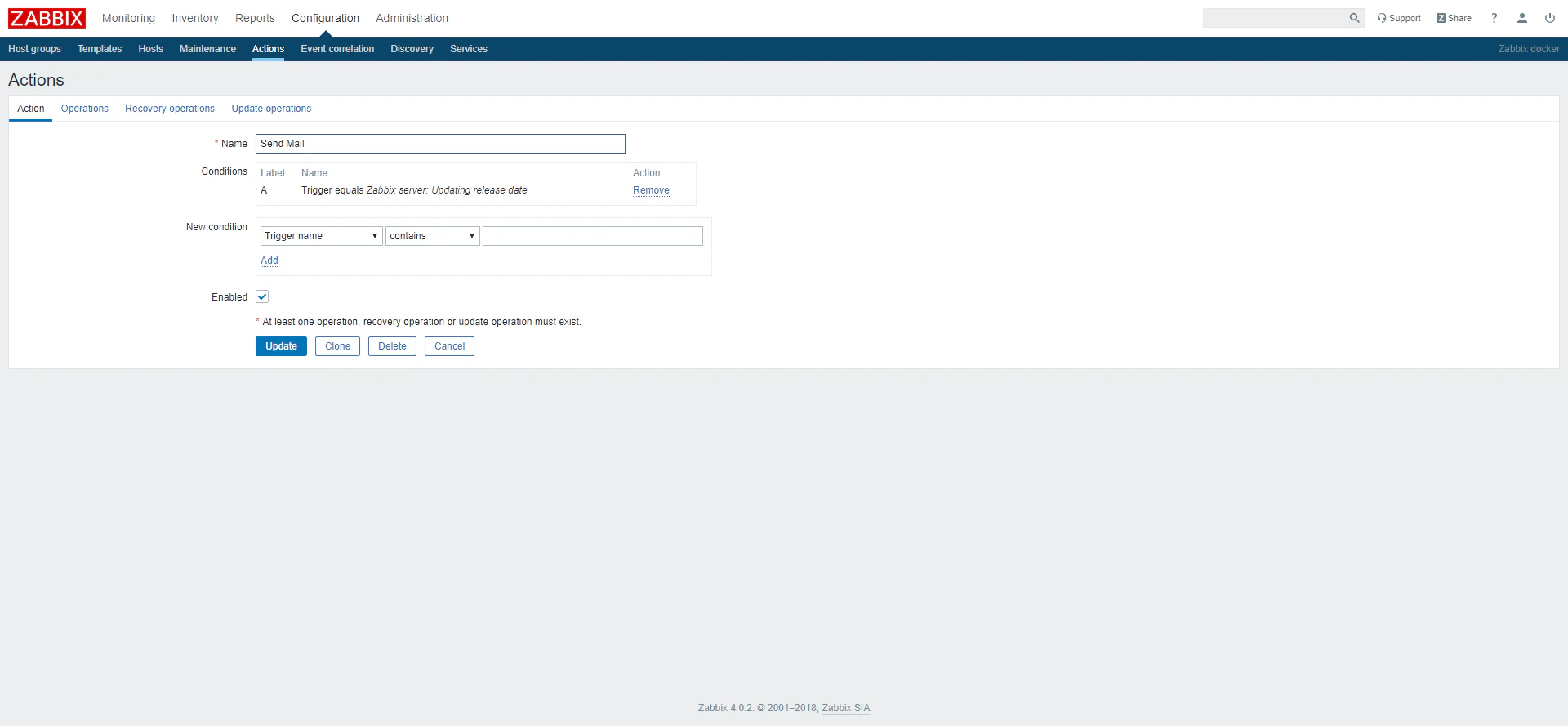
Task: Click the Cancel button
Action: tap(449, 346)
